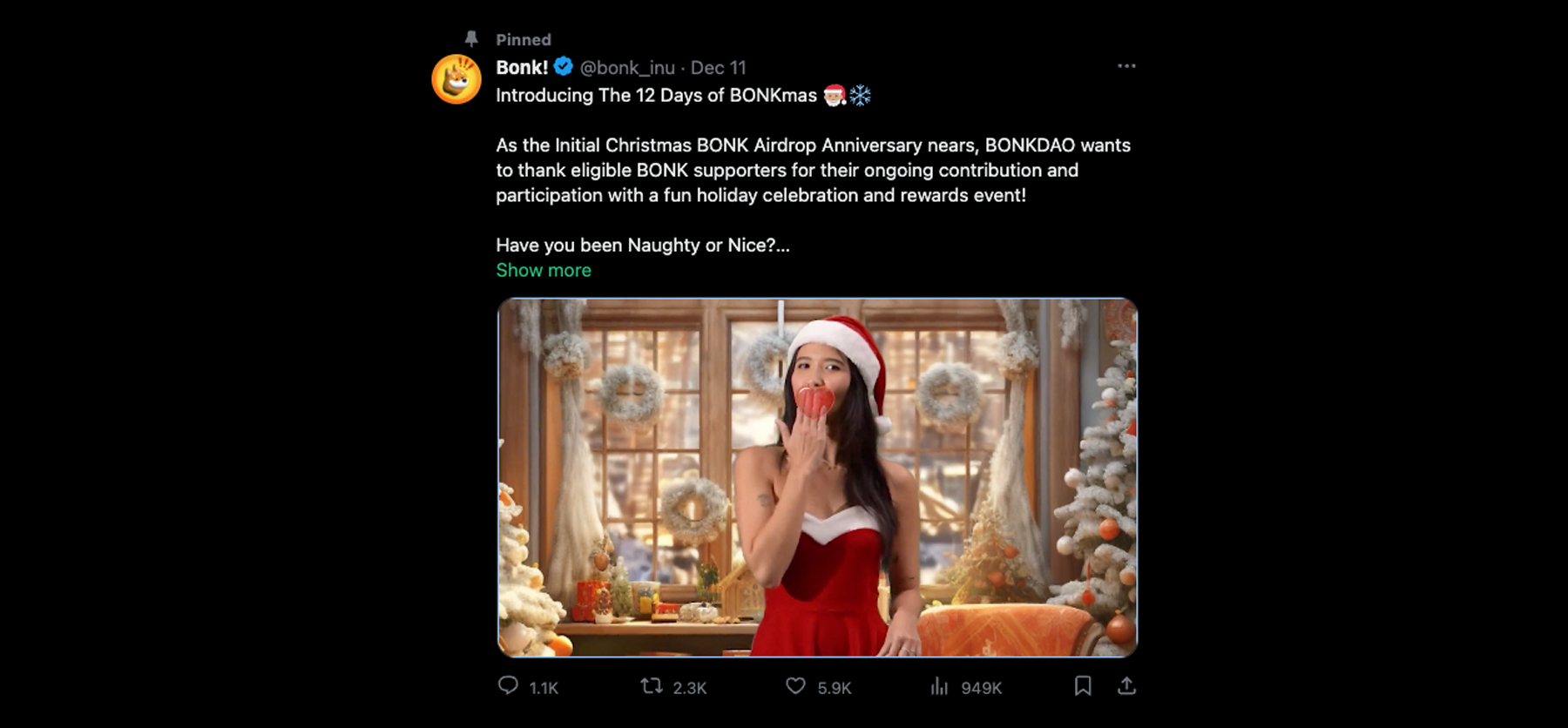Click the 949K views count
The height and width of the screenshot is (728, 1568).
point(982,688)
